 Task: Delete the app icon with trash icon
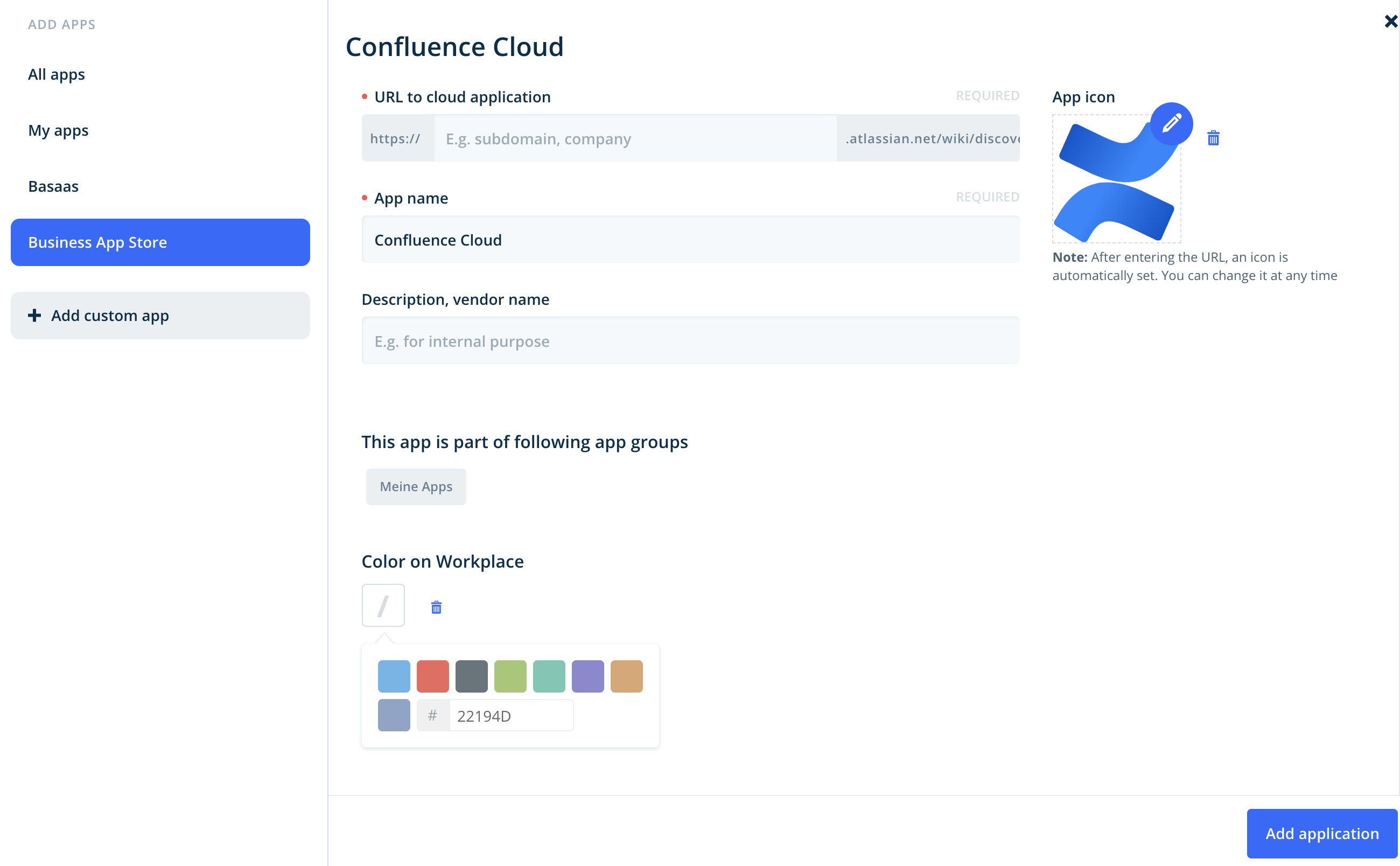point(1213,138)
